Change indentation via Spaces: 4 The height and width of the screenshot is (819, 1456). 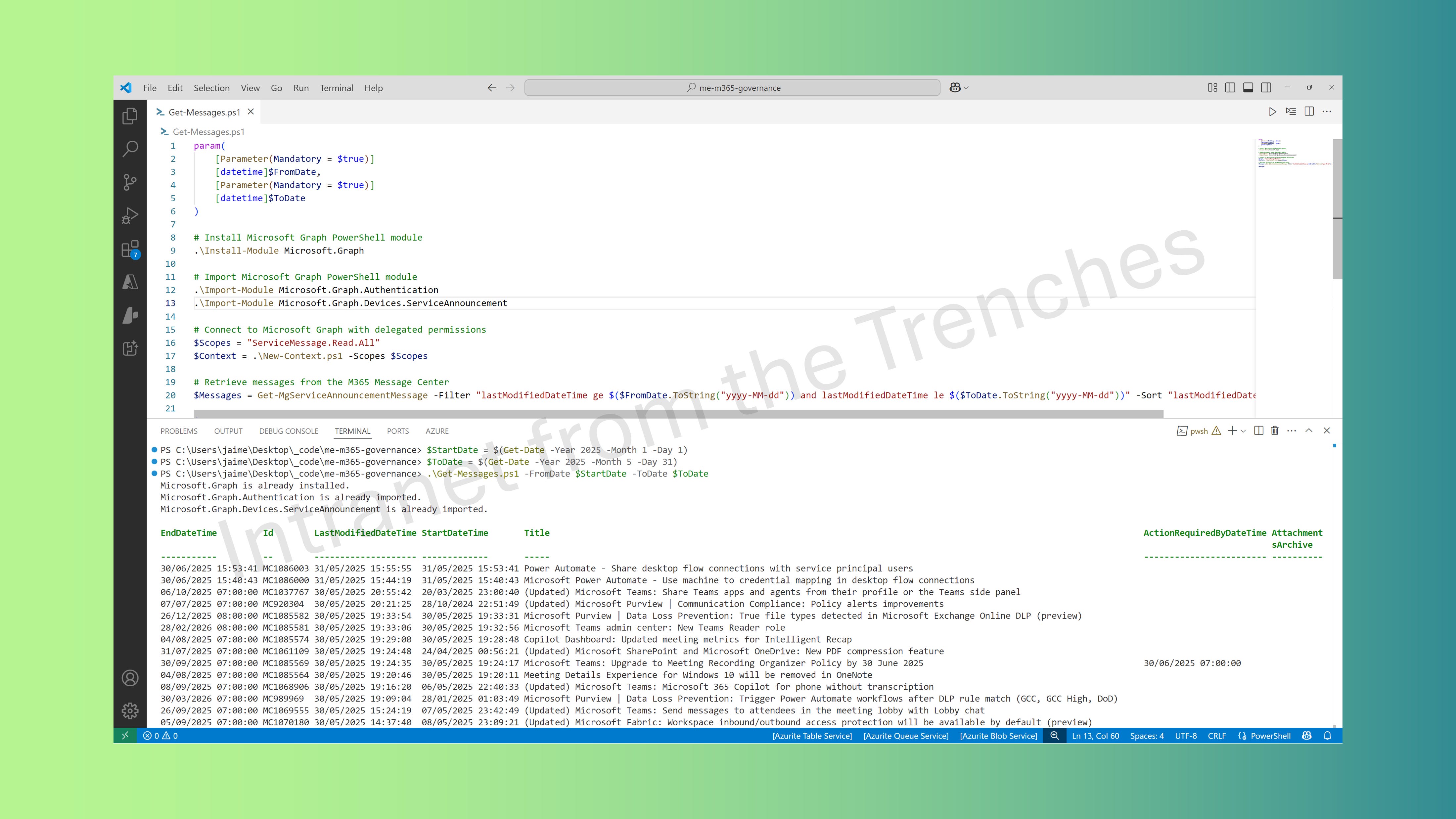click(1147, 735)
